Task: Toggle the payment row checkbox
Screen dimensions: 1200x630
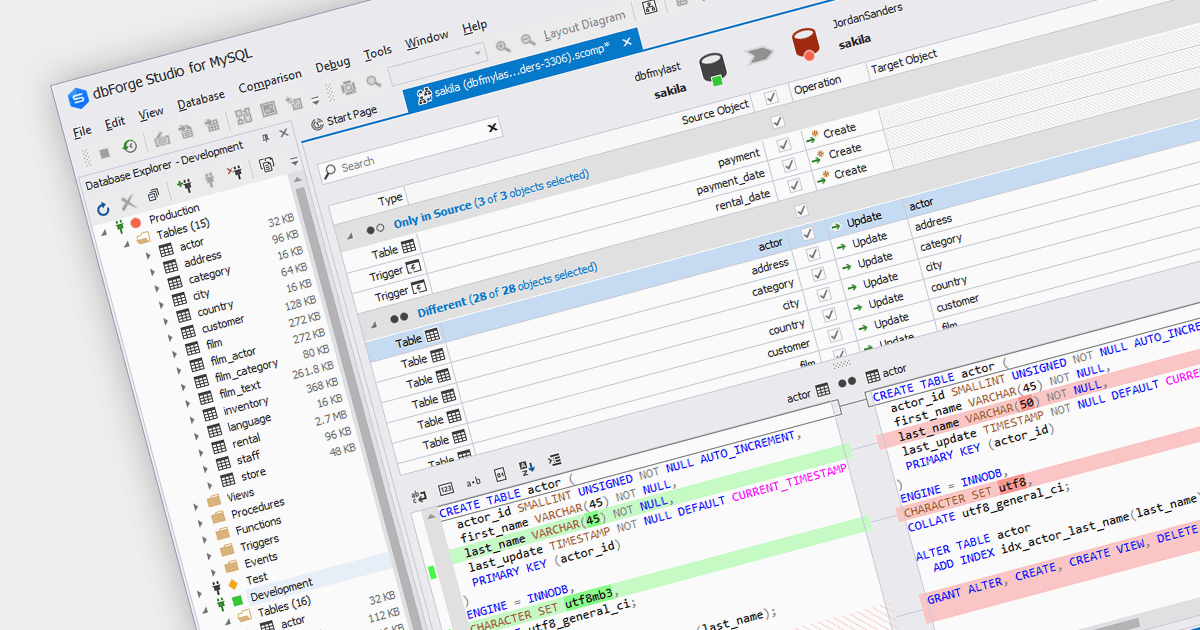Action: click(784, 146)
